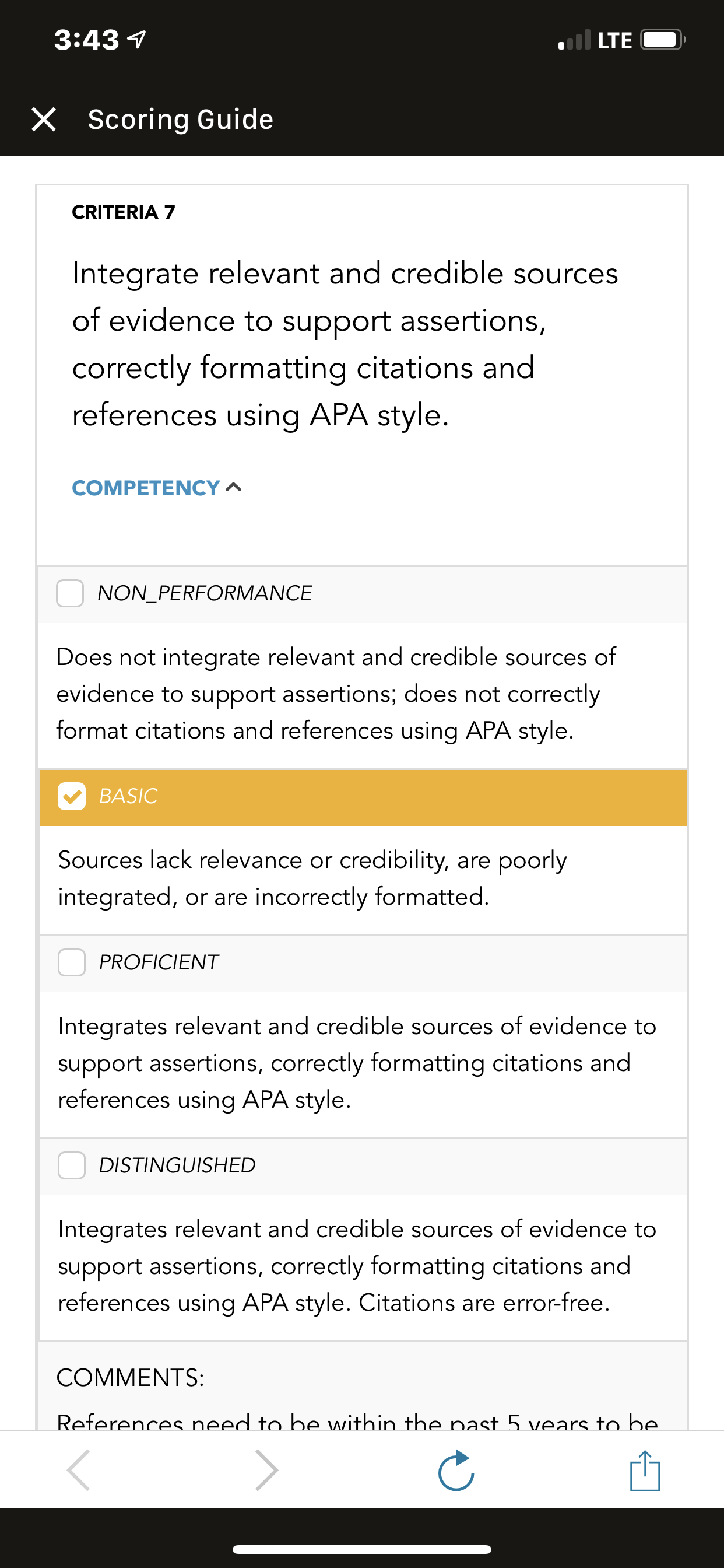Select the highlighted BASIC rating row

pos(363,797)
